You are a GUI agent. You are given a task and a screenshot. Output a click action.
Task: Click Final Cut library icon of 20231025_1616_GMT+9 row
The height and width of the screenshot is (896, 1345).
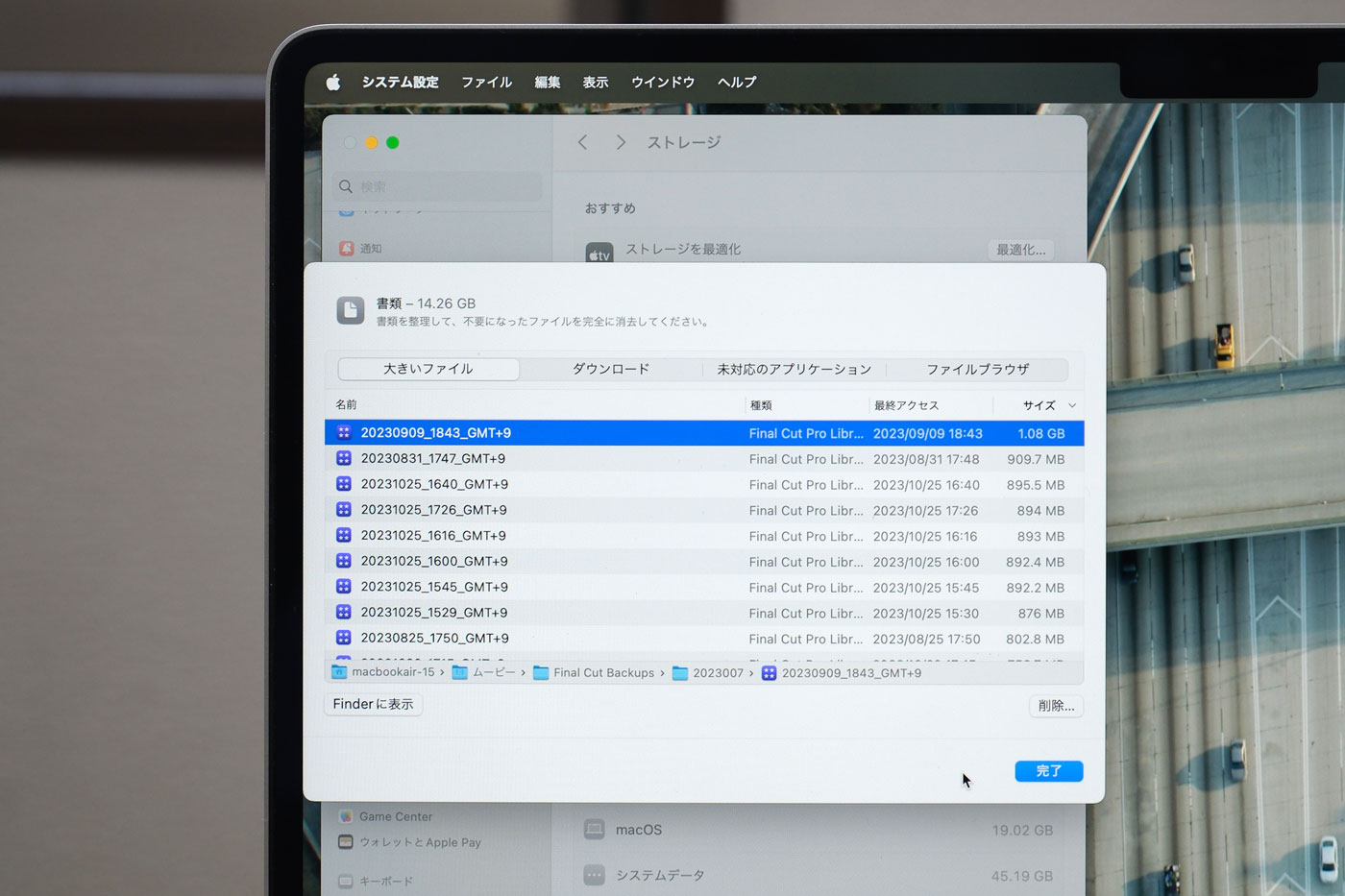point(344,535)
